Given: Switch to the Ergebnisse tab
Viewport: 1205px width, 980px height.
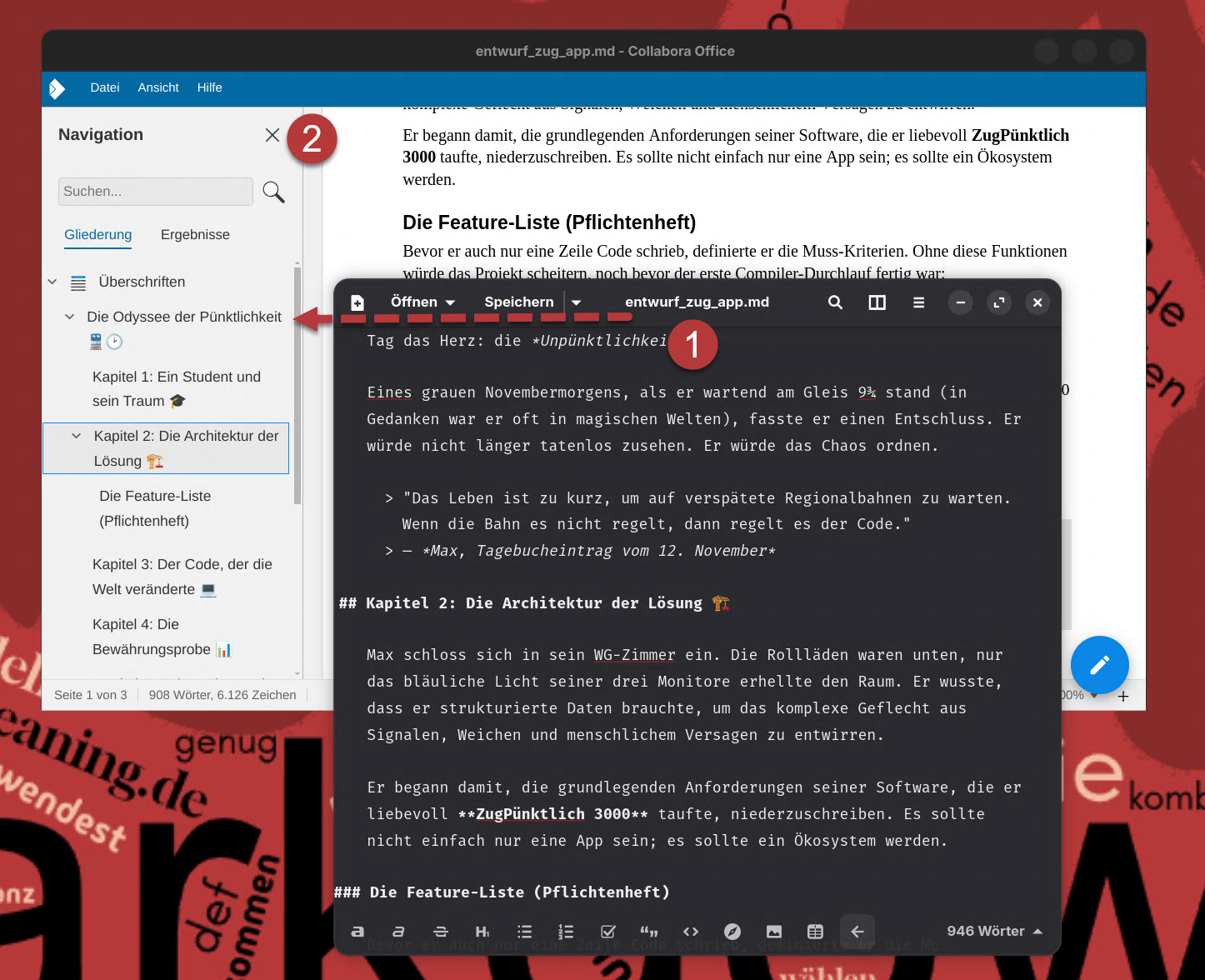Looking at the screenshot, I should click(195, 235).
